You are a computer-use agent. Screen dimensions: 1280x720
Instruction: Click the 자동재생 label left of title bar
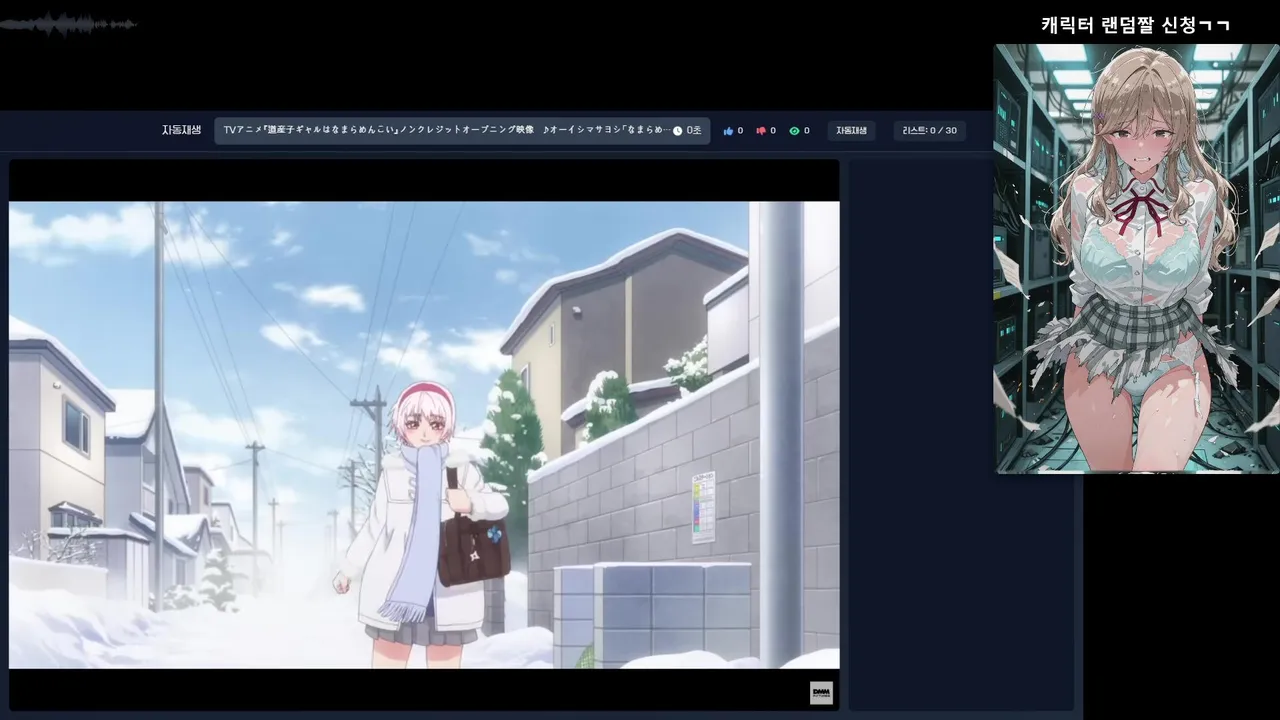(181, 130)
